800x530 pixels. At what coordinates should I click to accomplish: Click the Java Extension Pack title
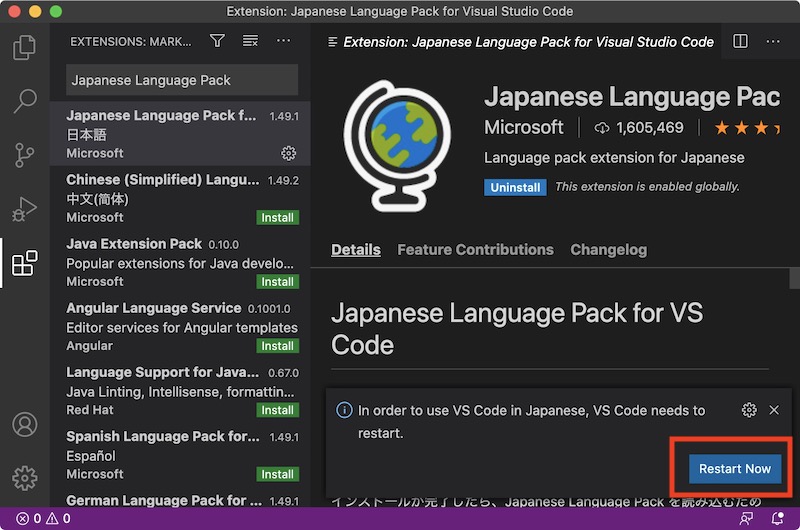[134, 244]
